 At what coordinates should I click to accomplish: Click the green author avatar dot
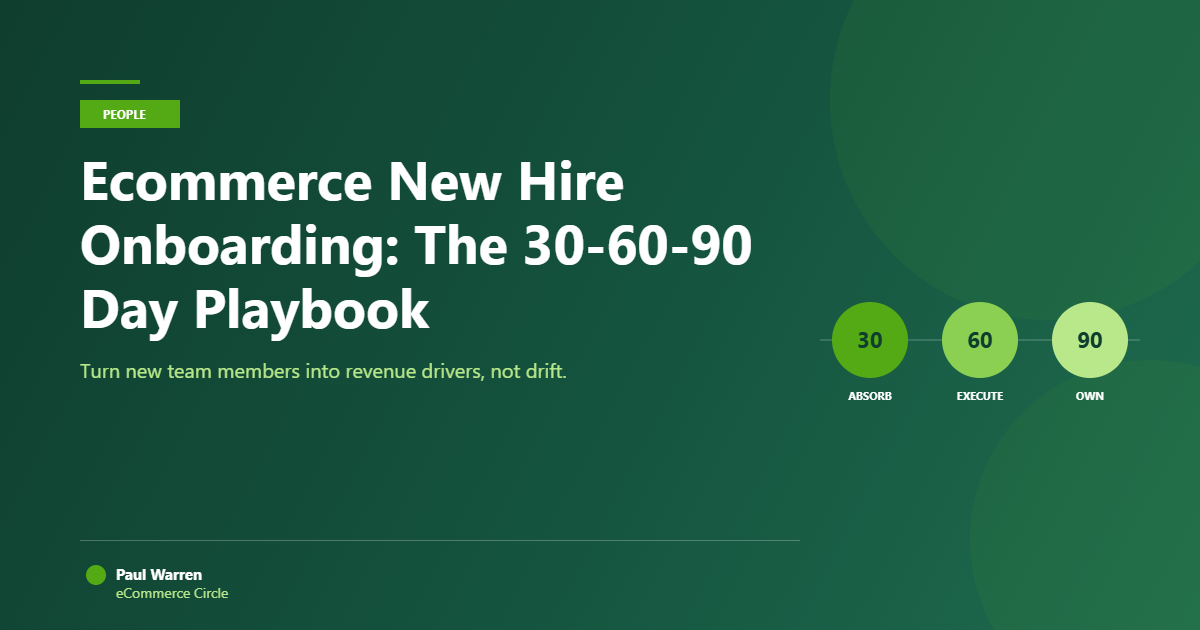(x=95, y=574)
